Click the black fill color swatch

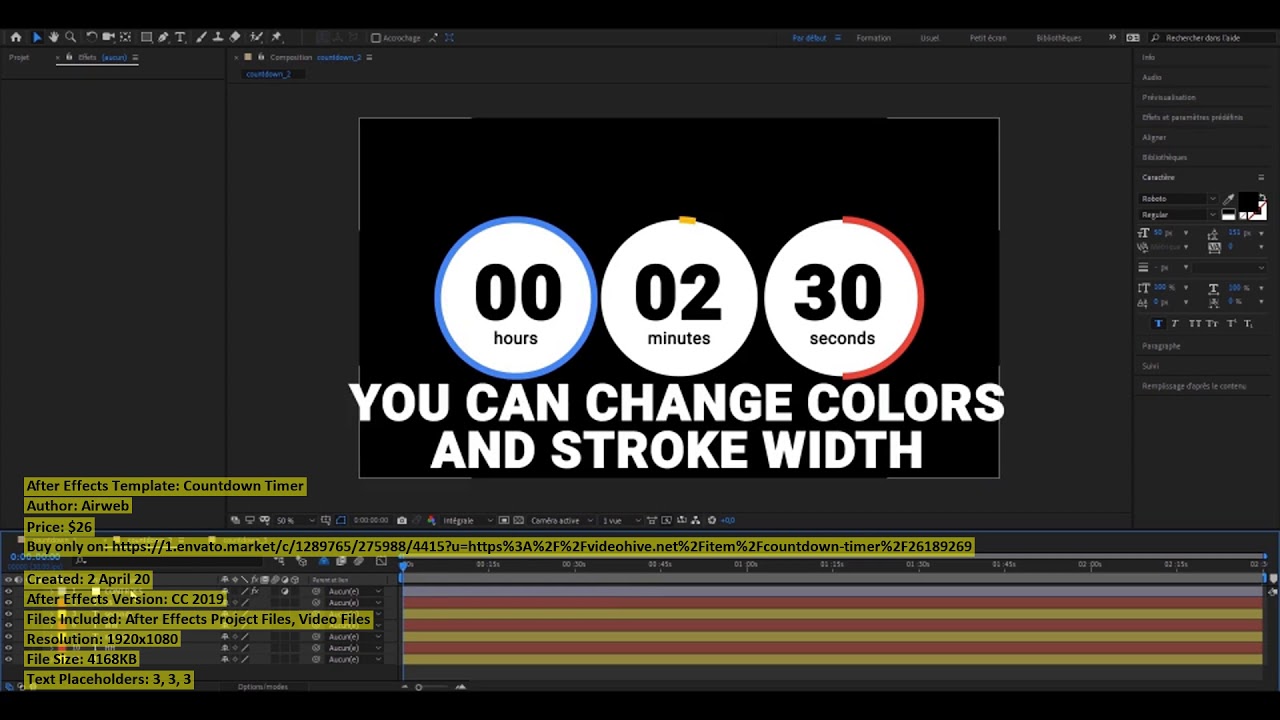click(x=1248, y=204)
